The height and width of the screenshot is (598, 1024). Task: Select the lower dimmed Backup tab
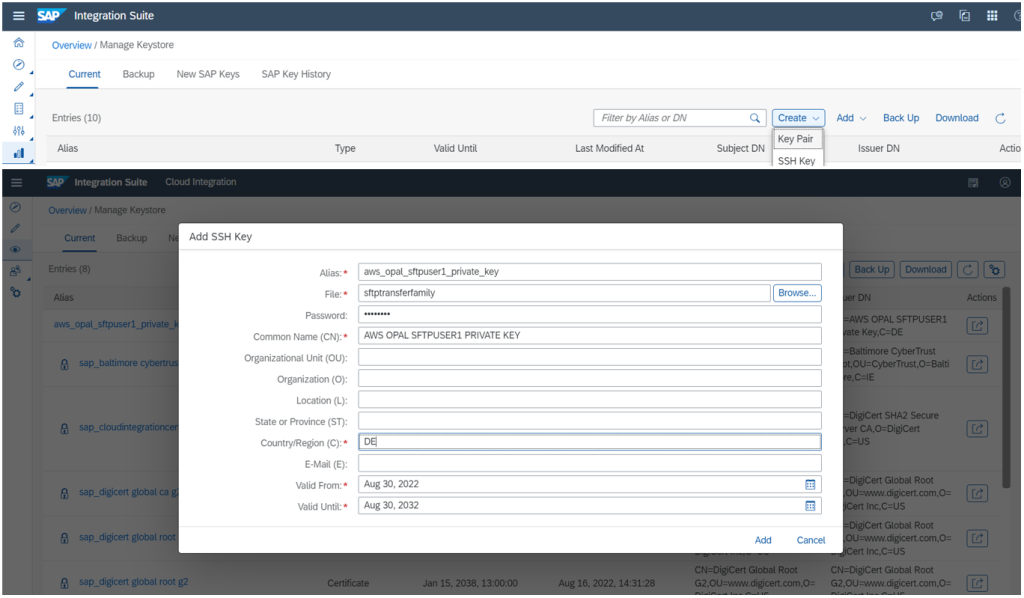[x=131, y=238]
